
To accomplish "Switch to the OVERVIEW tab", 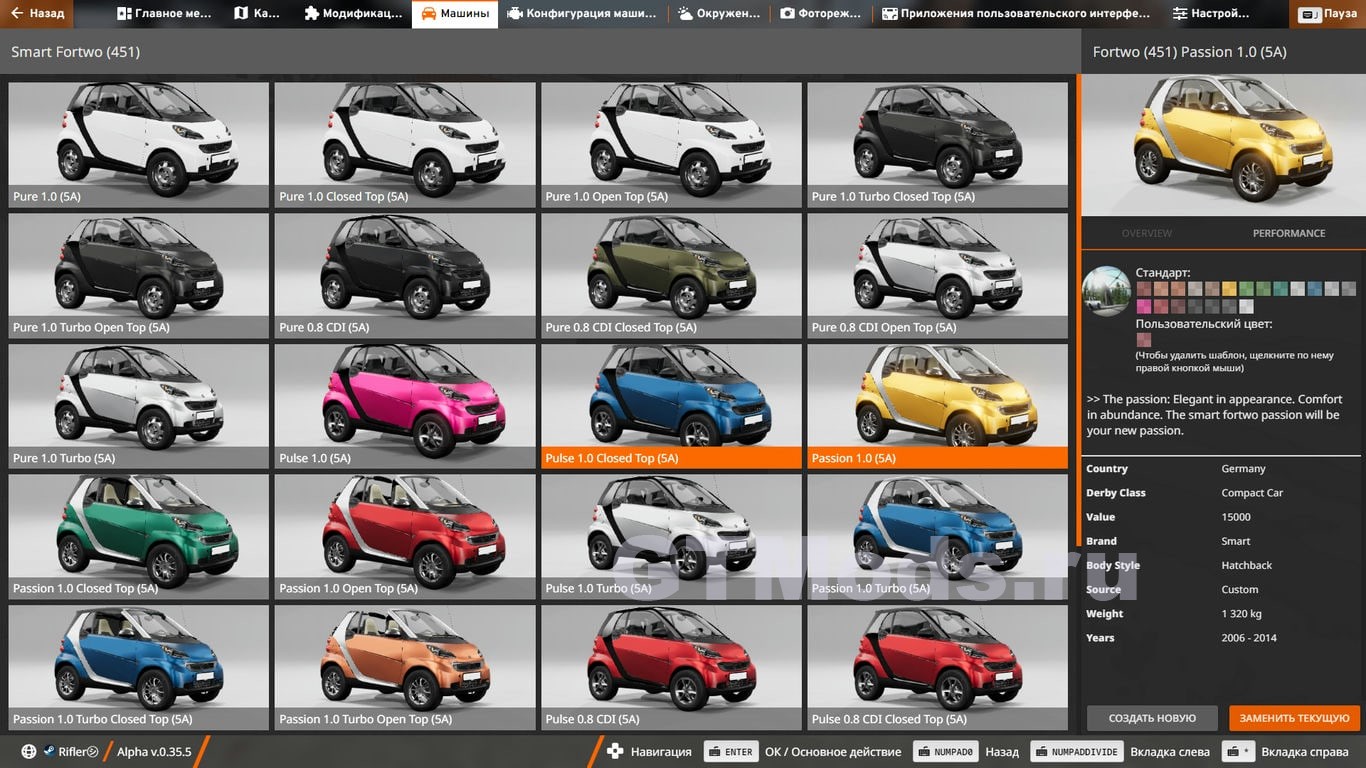I will pos(1147,233).
